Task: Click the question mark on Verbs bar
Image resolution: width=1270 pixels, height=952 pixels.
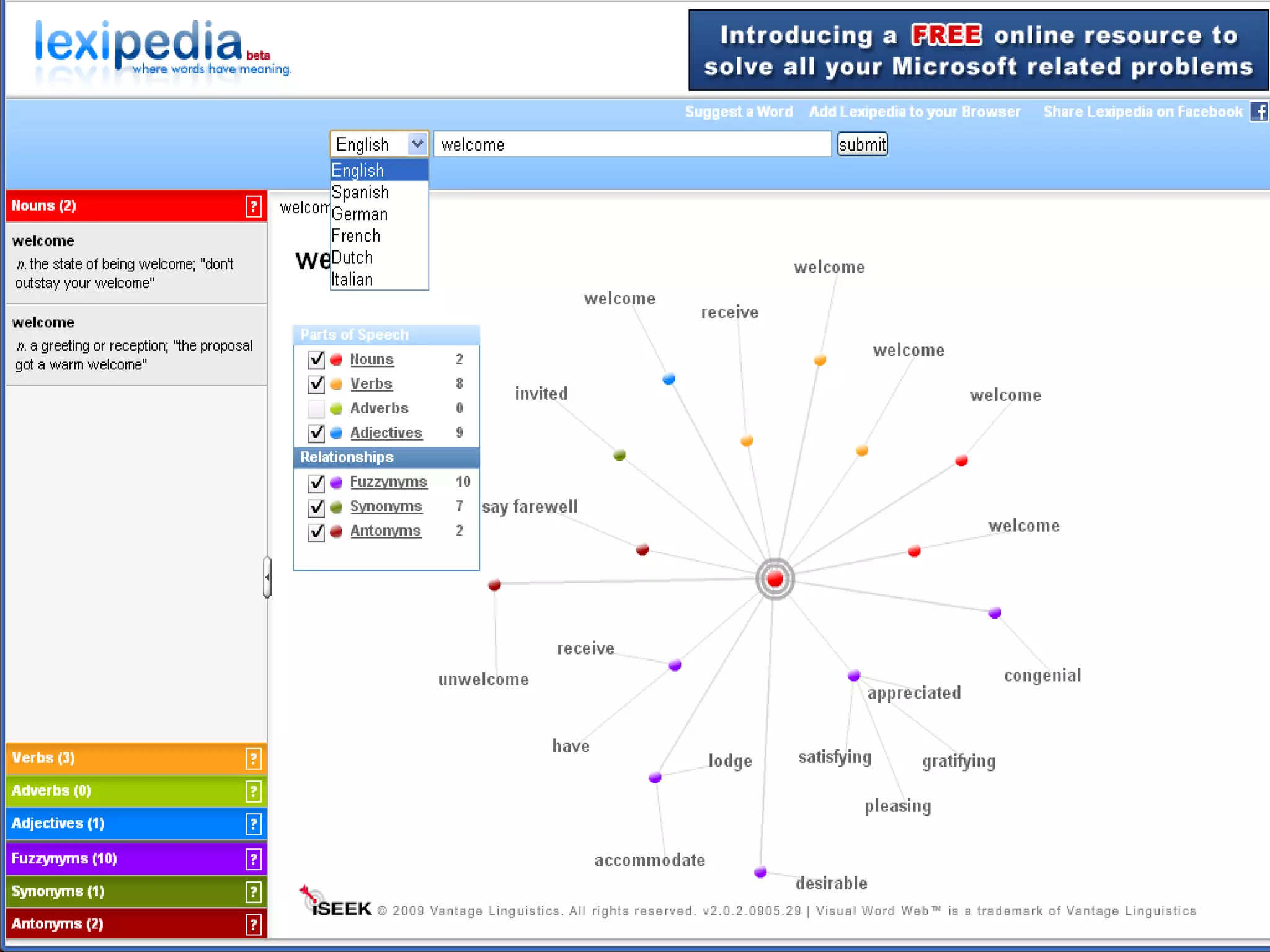Action: point(253,759)
